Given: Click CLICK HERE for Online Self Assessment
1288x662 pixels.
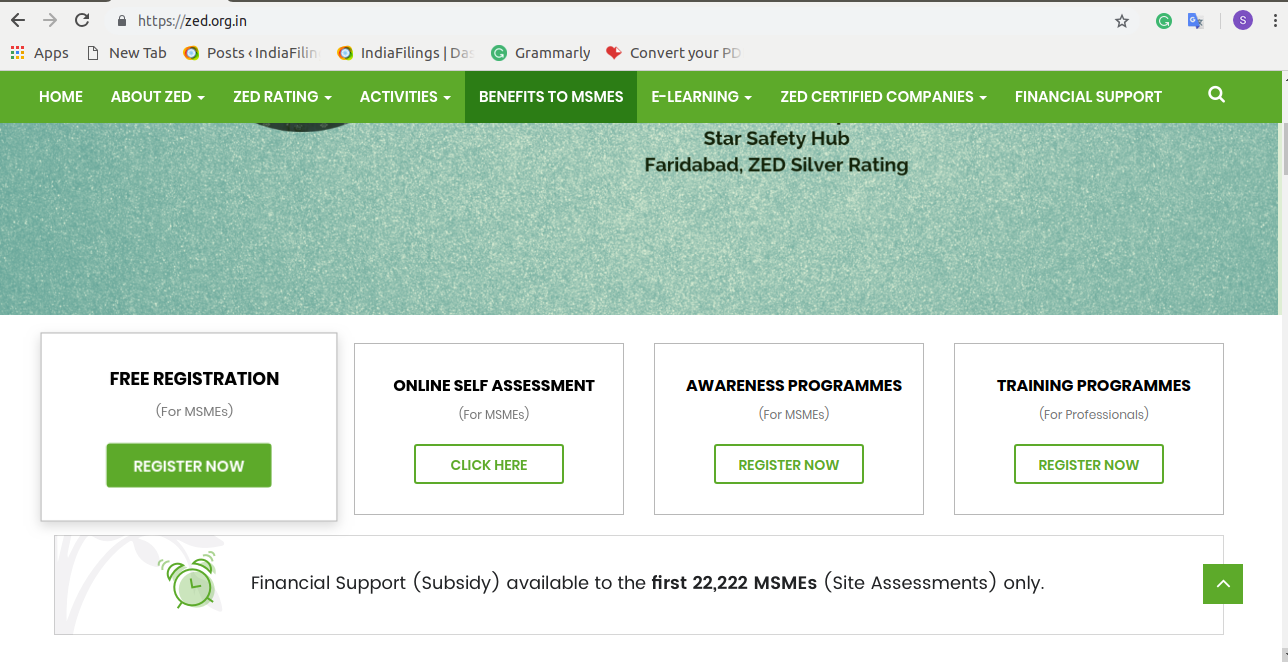Looking at the screenshot, I should click(489, 464).
